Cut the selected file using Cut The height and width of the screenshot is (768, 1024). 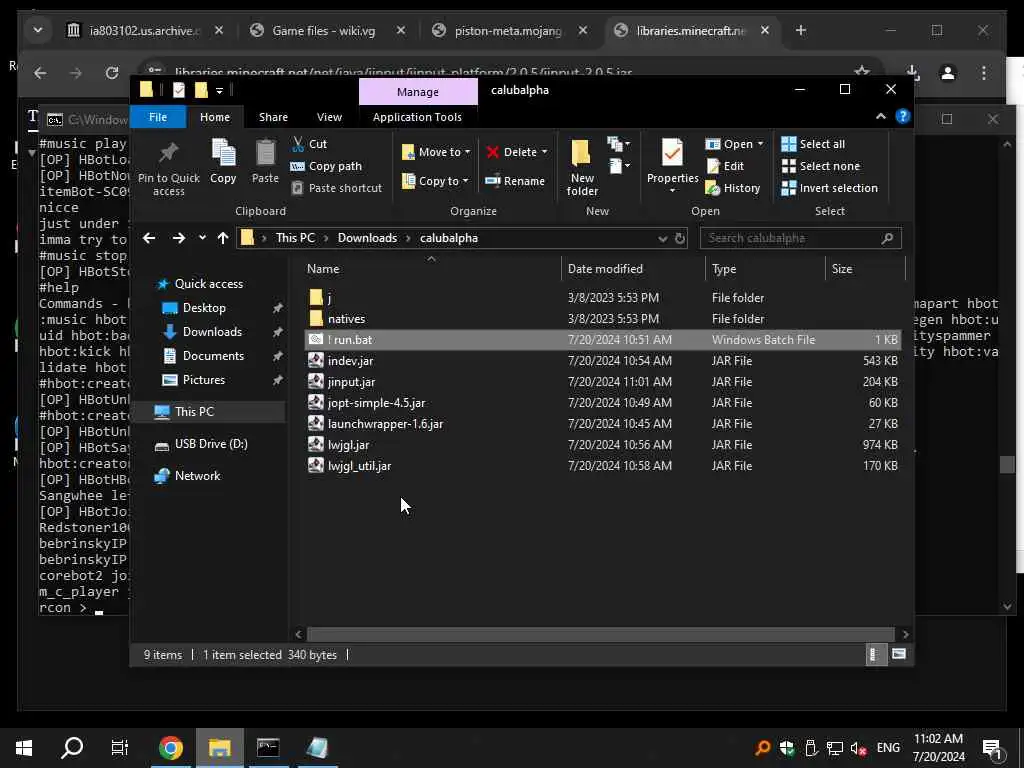pyautogui.click(x=310, y=144)
